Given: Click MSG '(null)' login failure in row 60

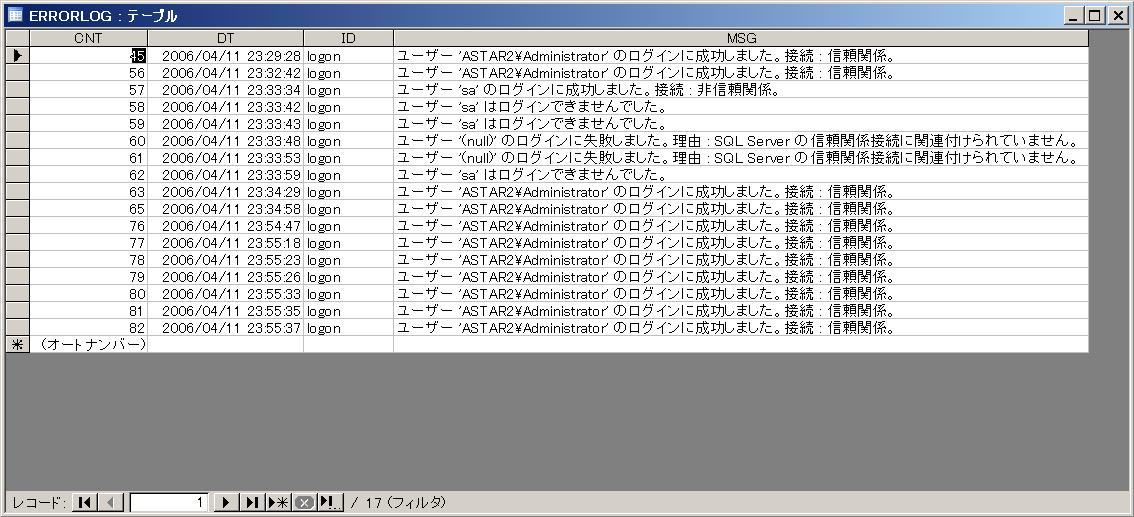Looking at the screenshot, I should click(741, 141).
